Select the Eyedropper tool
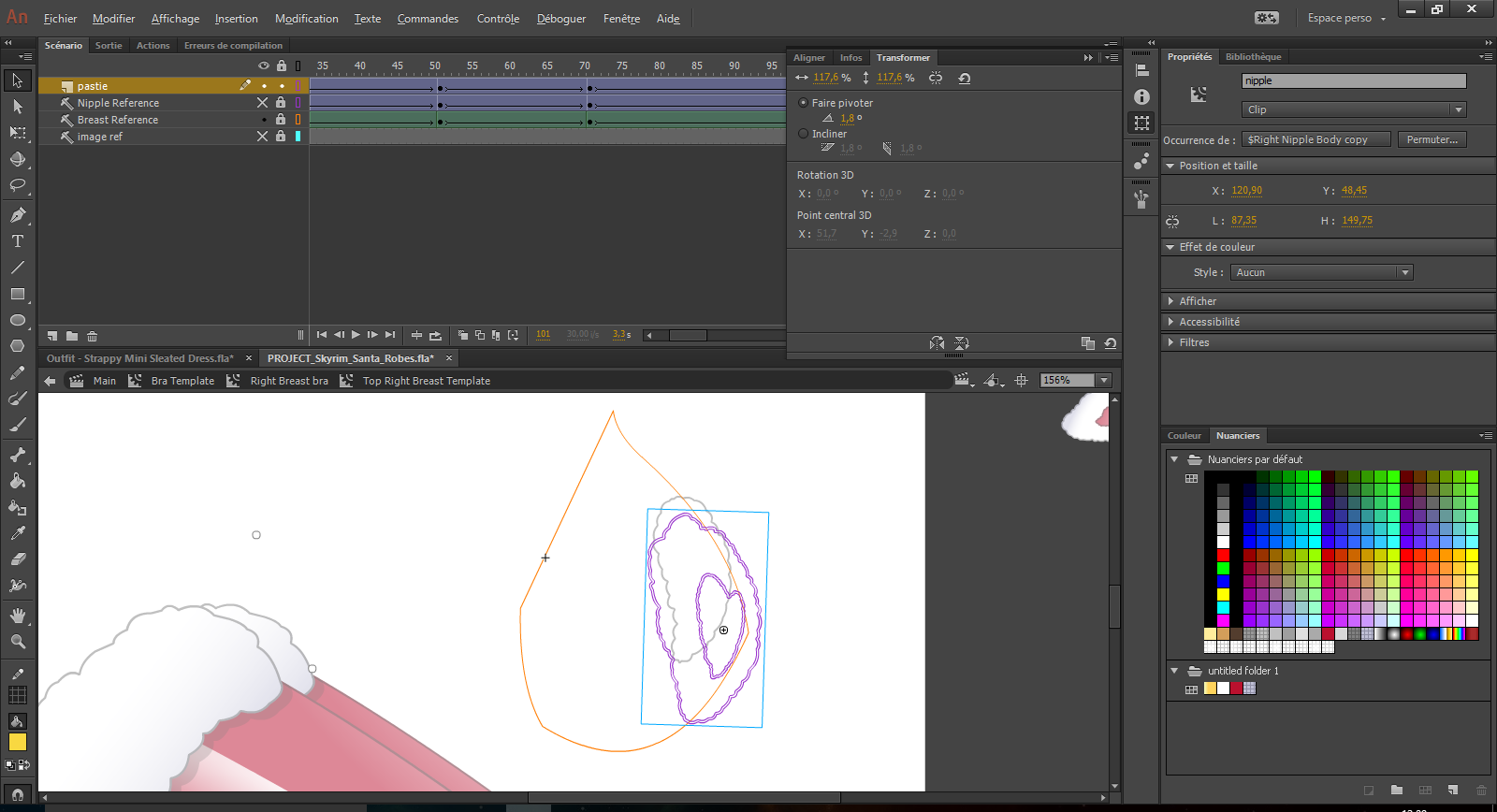The width and height of the screenshot is (1497, 812). pos(17,533)
